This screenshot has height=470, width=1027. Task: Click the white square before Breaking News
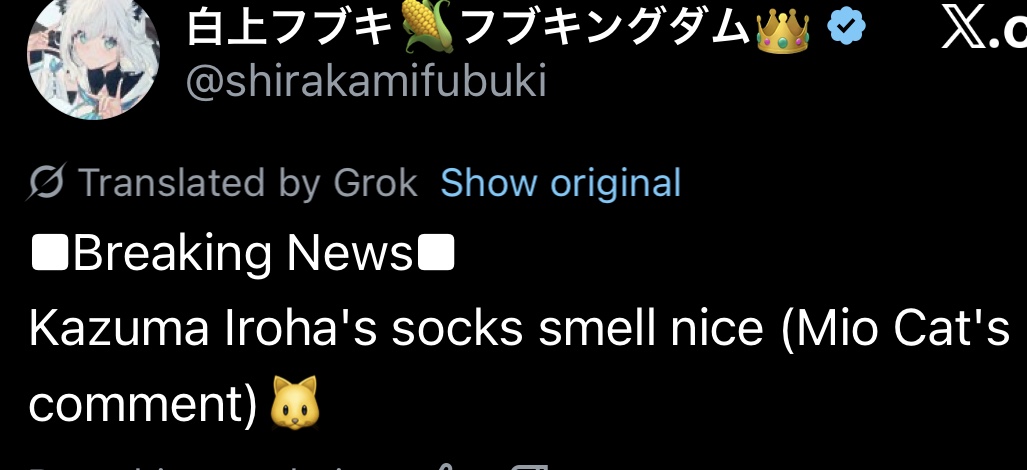[x=50, y=254]
